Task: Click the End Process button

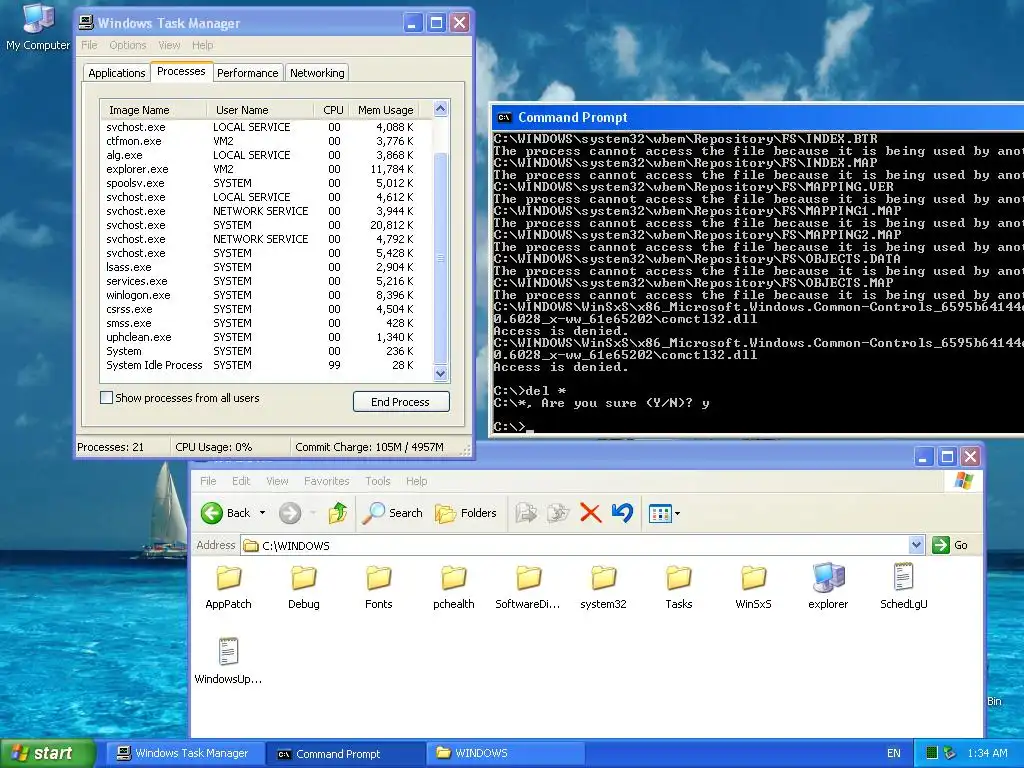Action: point(401,402)
